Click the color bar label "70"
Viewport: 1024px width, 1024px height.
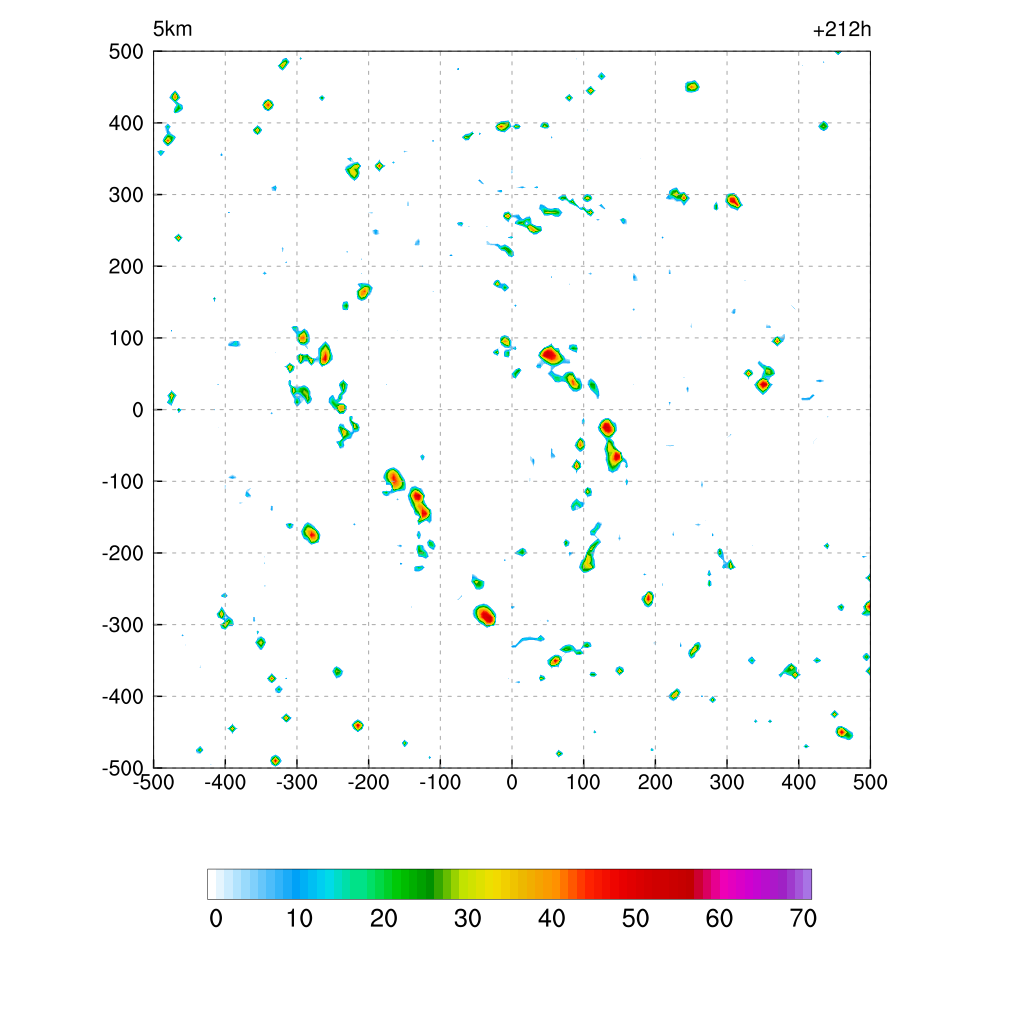pos(803,919)
